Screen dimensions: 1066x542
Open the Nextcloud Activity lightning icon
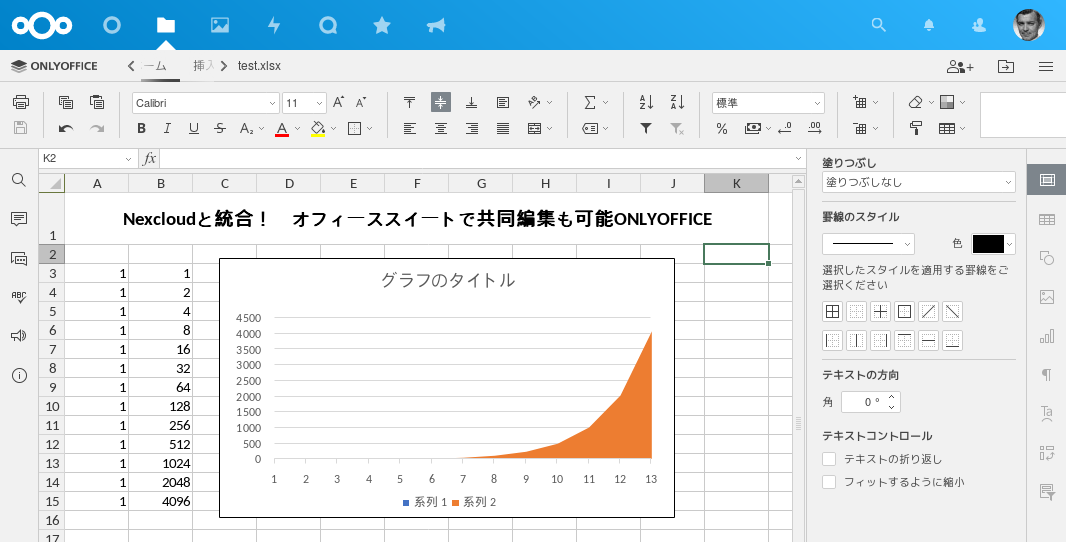(274, 25)
